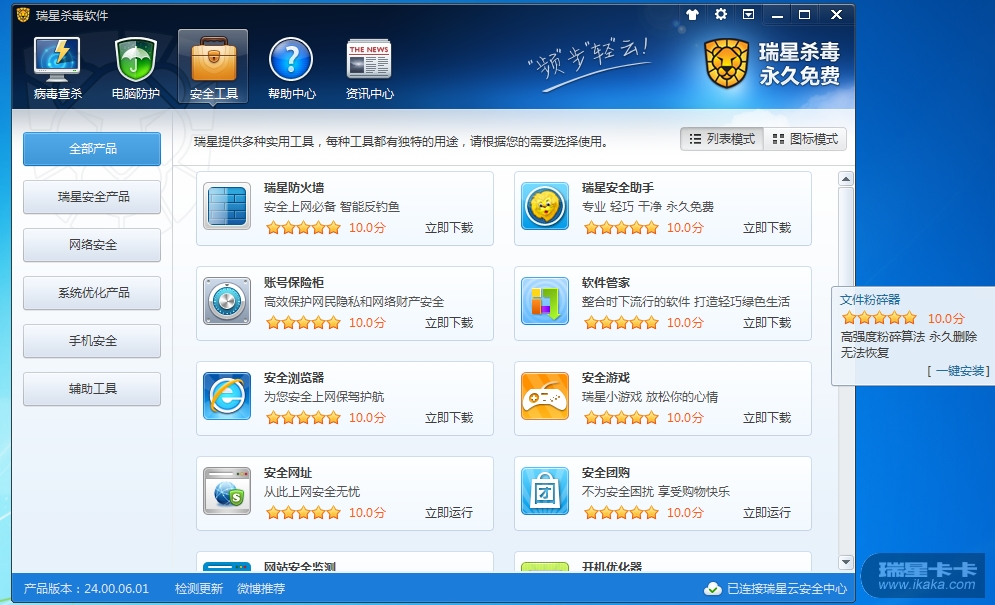Click the star rating of 瑞星防火墙
This screenshot has width=995, height=605.
point(303,227)
